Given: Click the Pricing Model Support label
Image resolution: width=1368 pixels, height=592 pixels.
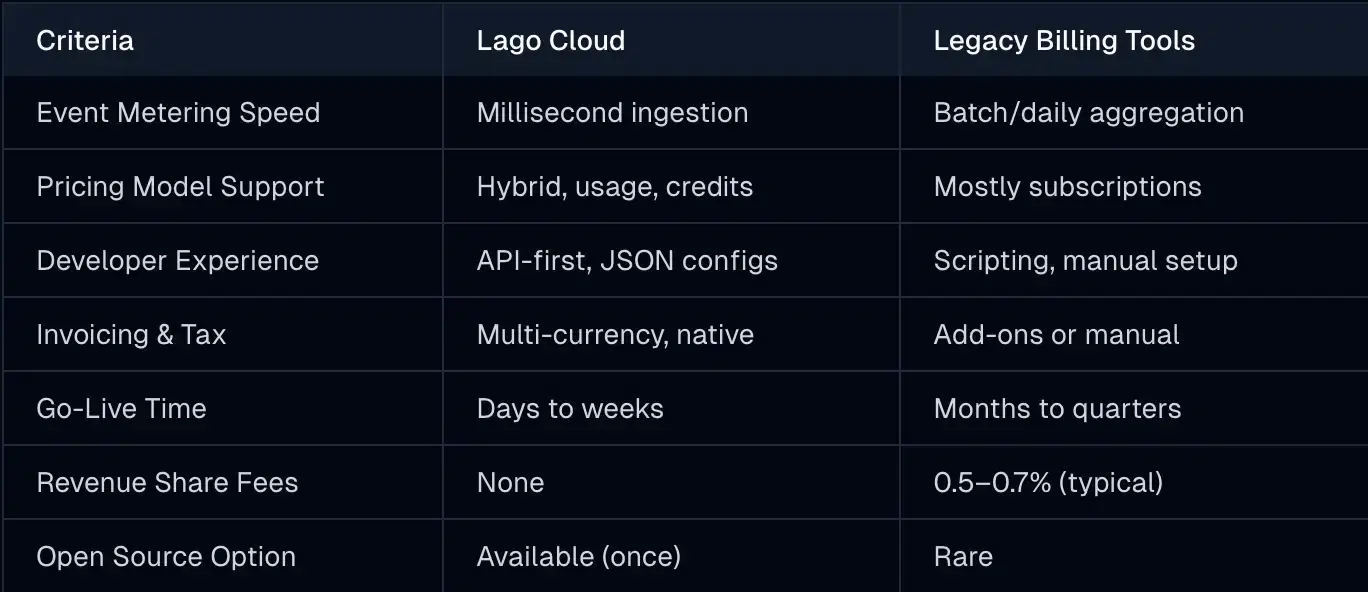Looking at the screenshot, I should (x=180, y=187).
